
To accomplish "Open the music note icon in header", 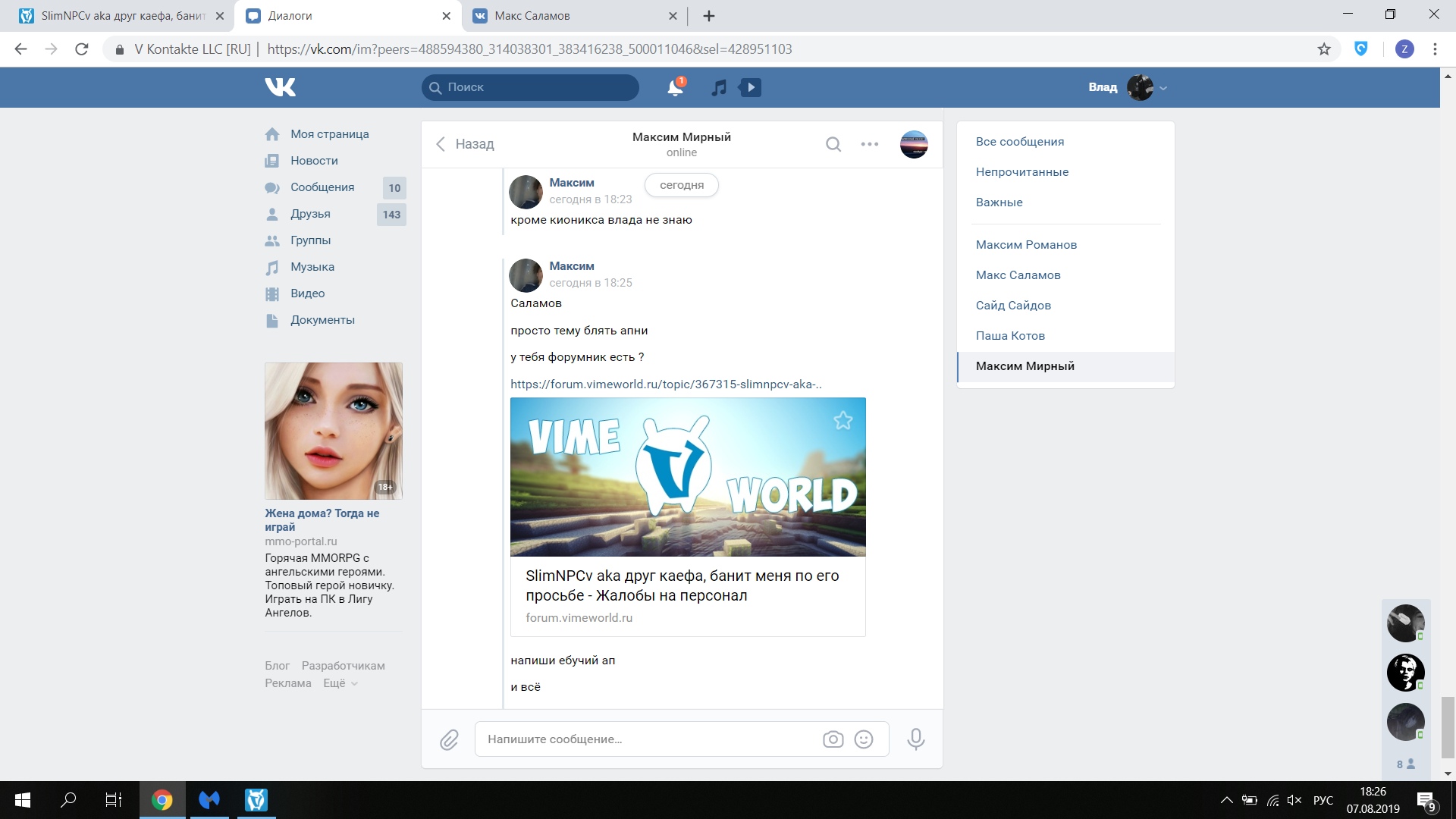I will pyautogui.click(x=719, y=87).
